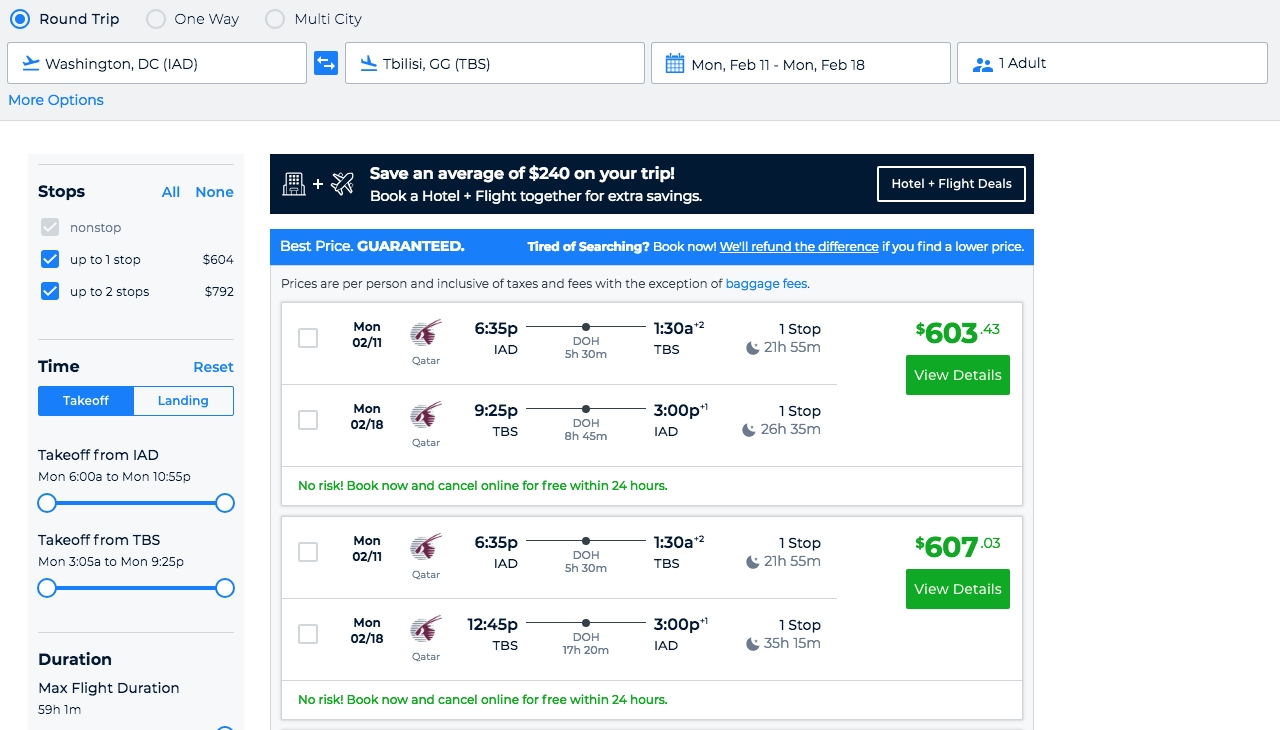Image resolution: width=1280 pixels, height=730 pixels.
Task: Expand More Options under the search fields
Action: [x=56, y=100]
